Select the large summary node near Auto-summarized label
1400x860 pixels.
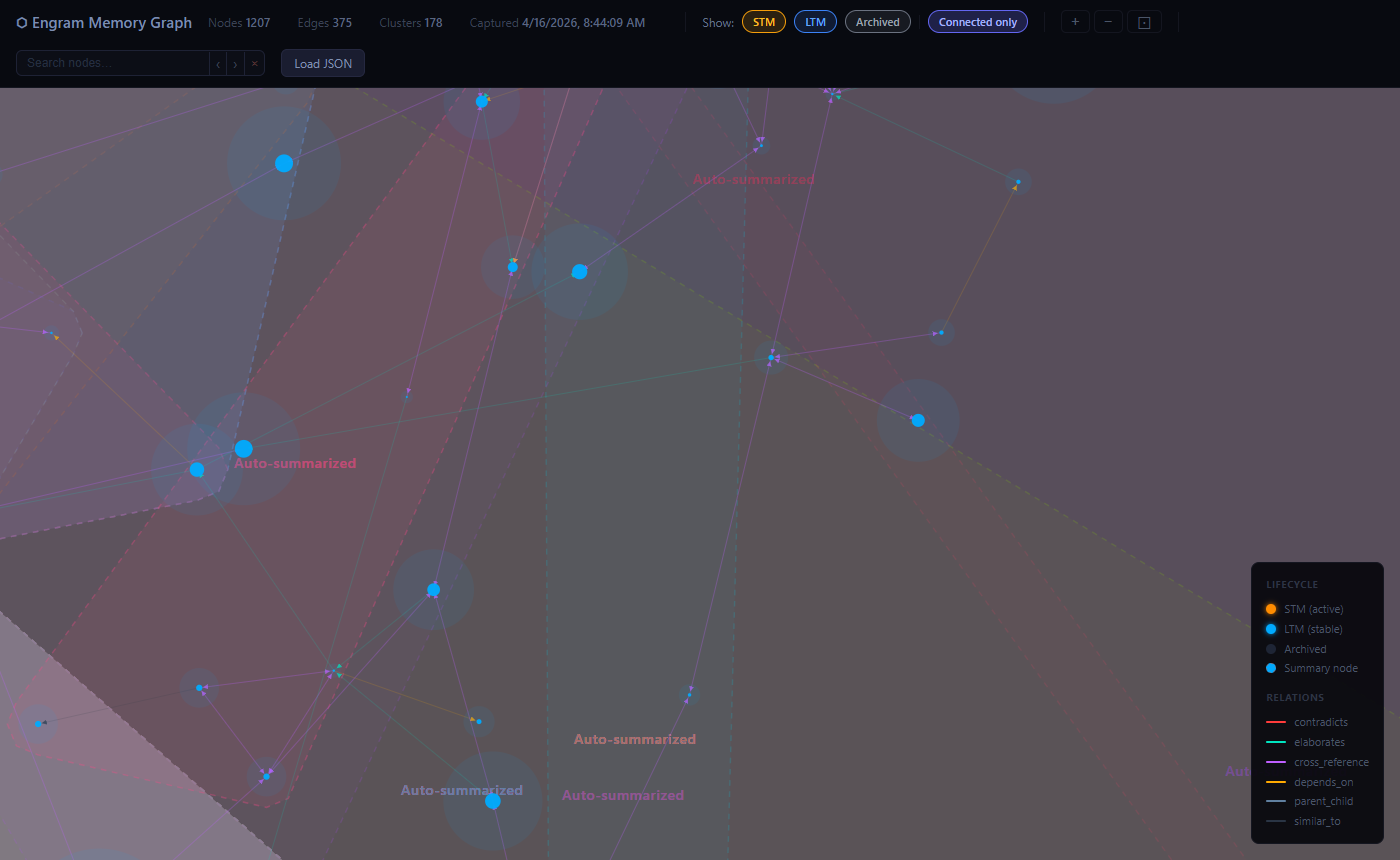(x=243, y=448)
